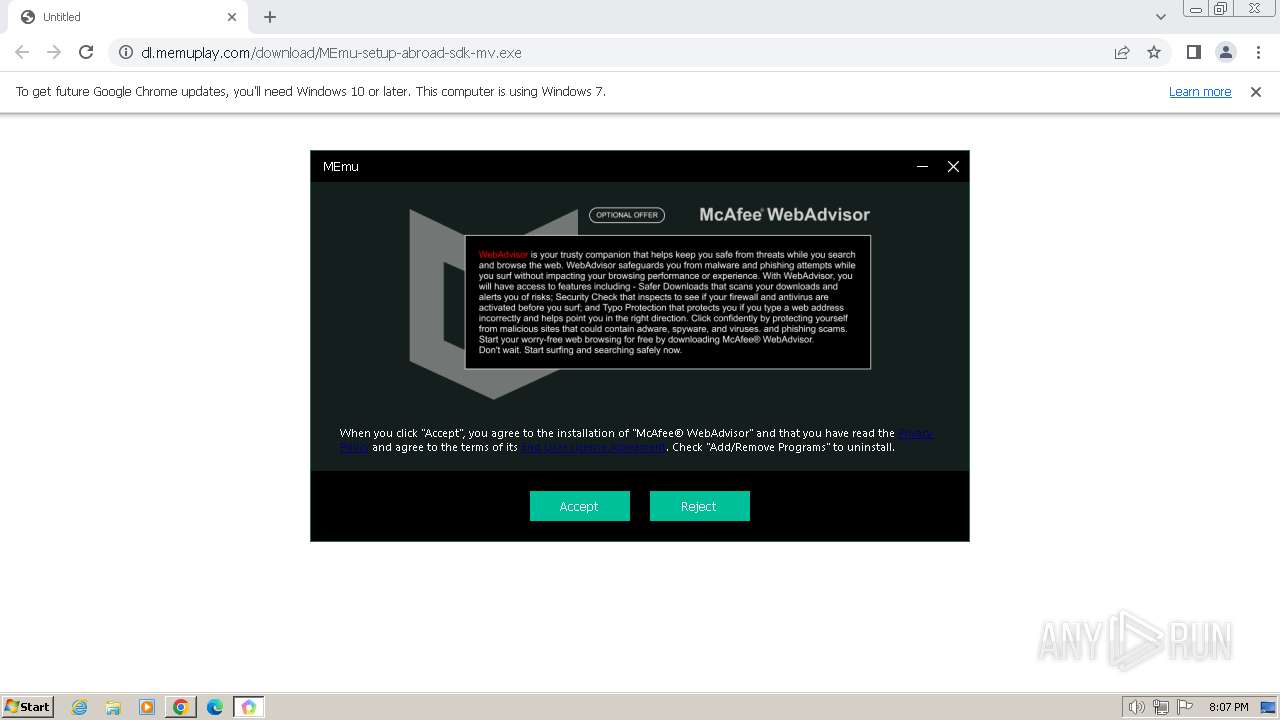The height and width of the screenshot is (720, 1280).
Task: Bookmark this tab with the star icon
Action: click(1154, 52)
